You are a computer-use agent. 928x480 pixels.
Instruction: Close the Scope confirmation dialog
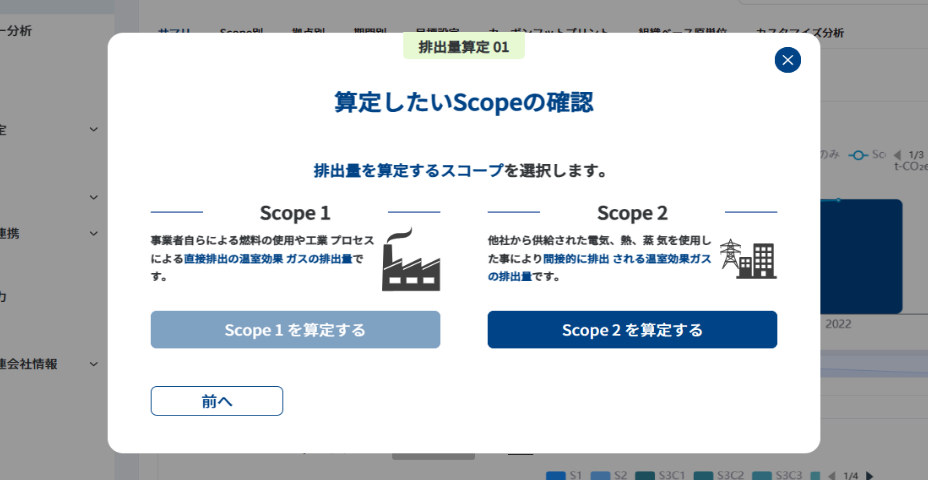coord(787,60)
